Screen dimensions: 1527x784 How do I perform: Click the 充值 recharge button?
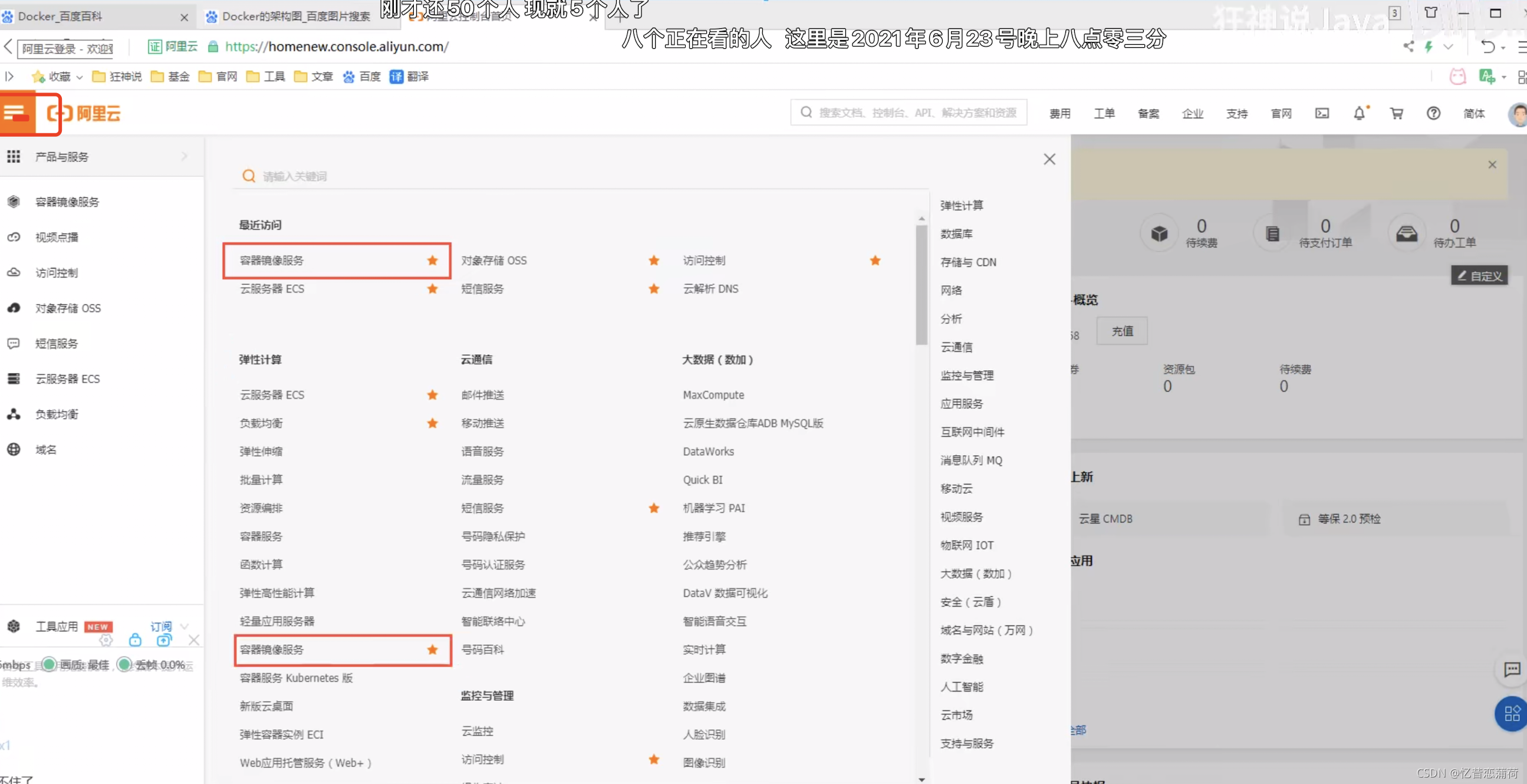pyautogui.click(x=1122, y=331)
